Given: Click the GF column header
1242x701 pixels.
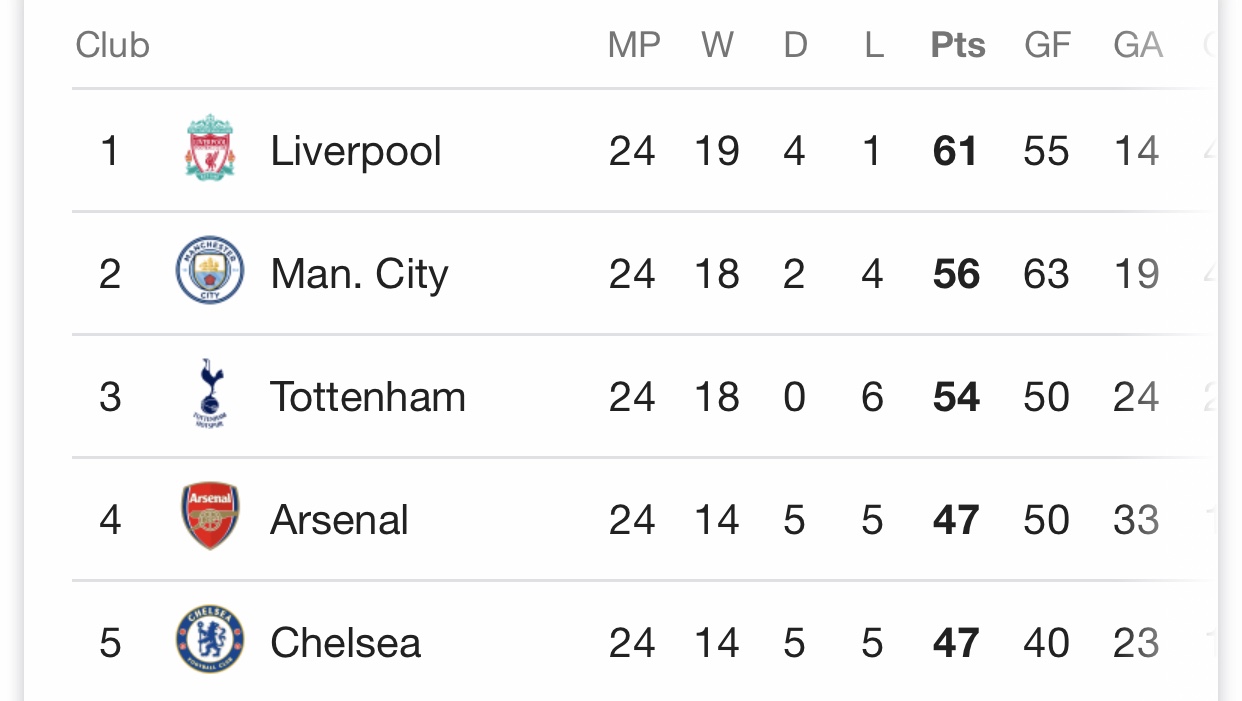Looking at the screenshot, I should coord(1047,45).
